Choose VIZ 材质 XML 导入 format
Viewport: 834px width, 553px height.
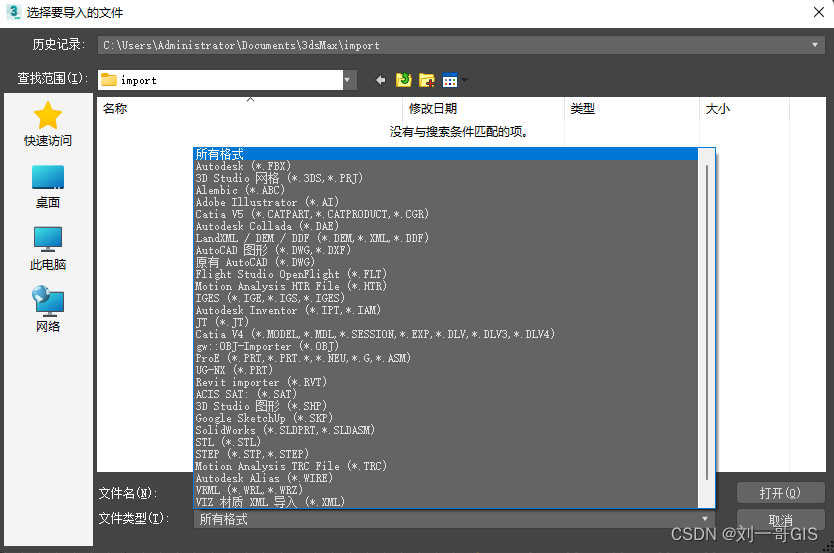click(x=446, y=502)
